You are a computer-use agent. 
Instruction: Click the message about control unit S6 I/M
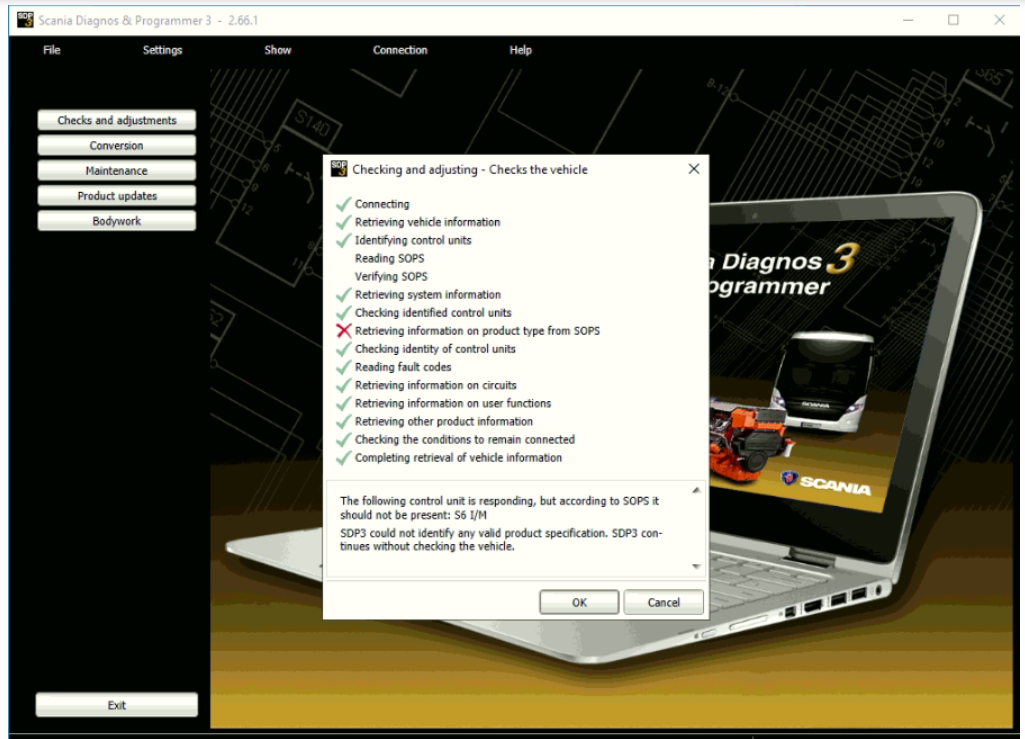point(499,508)
